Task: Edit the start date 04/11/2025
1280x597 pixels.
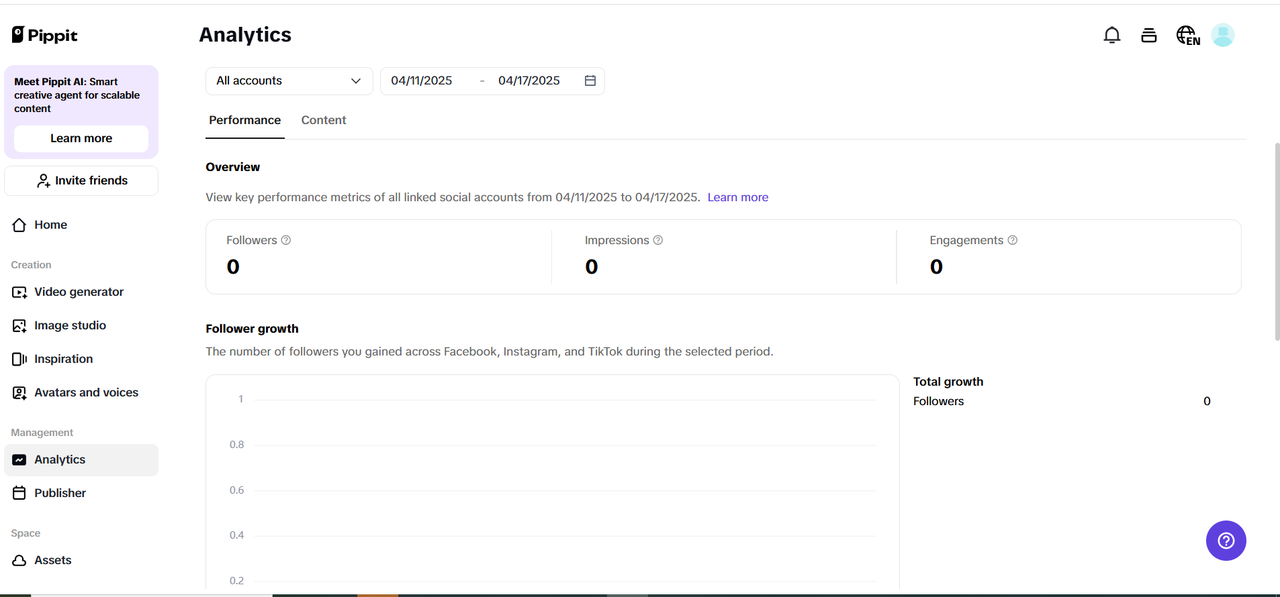Action: click(x=422, y=81)
